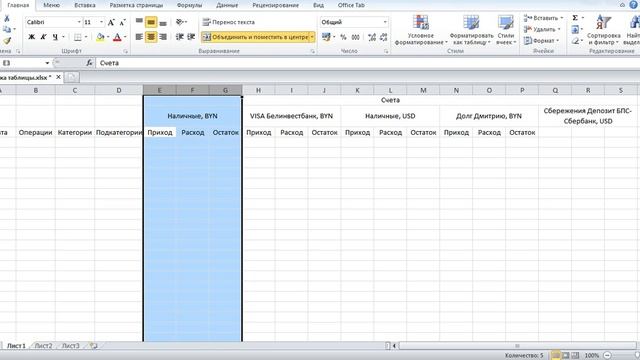Open the font color dropdown arrow

point(125,37)
